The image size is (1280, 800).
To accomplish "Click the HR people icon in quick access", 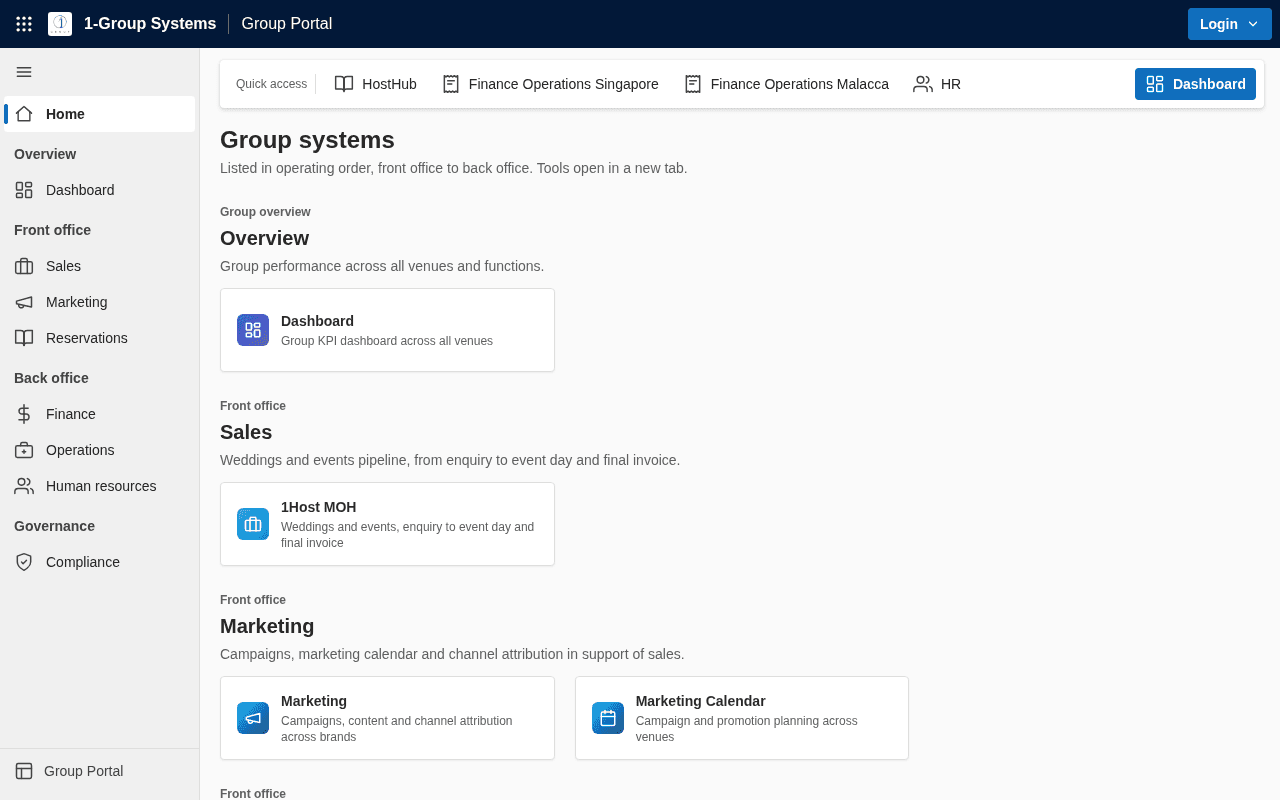I will pos(923,84).
